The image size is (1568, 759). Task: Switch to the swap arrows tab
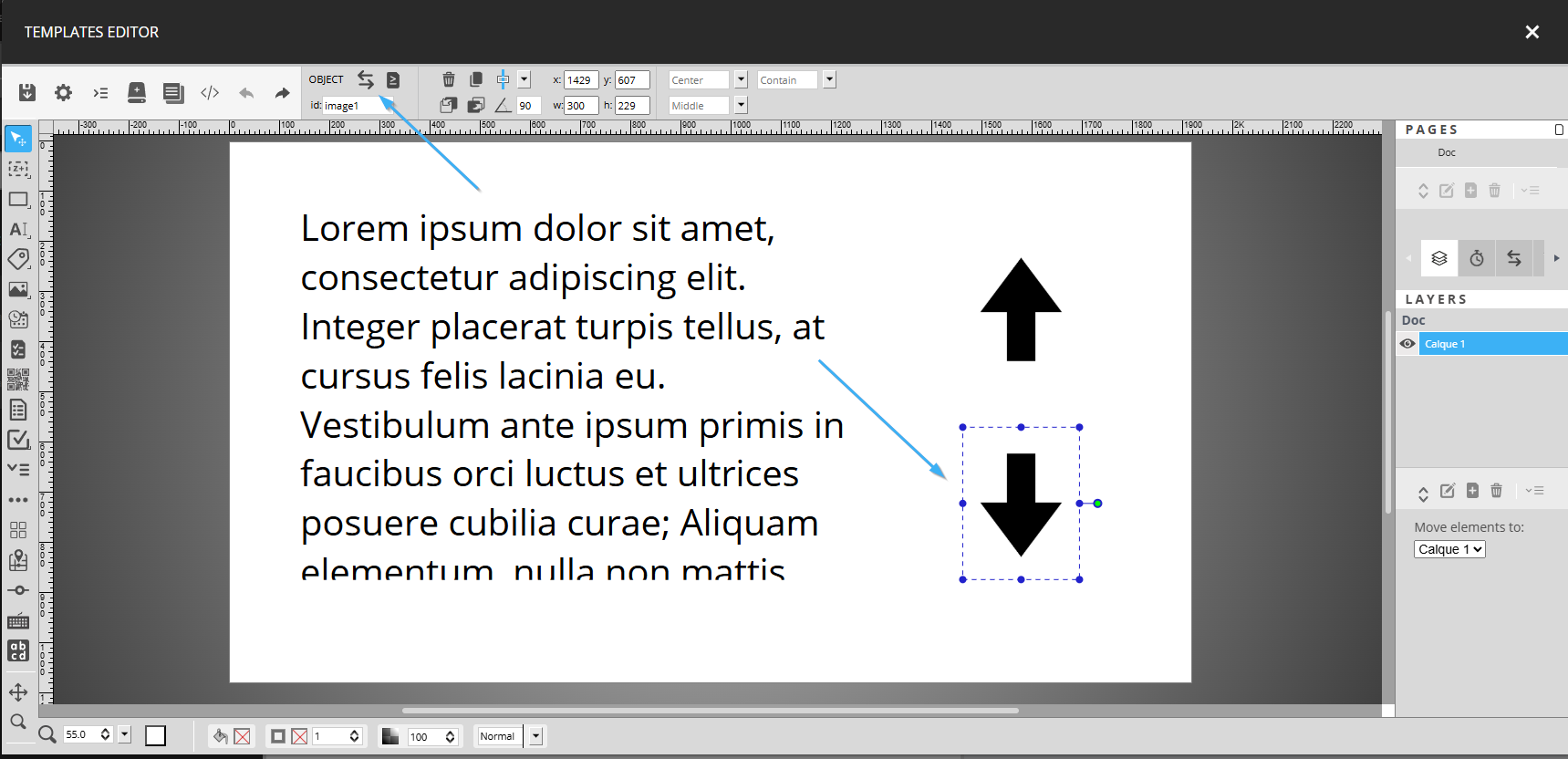[1514, 258]
